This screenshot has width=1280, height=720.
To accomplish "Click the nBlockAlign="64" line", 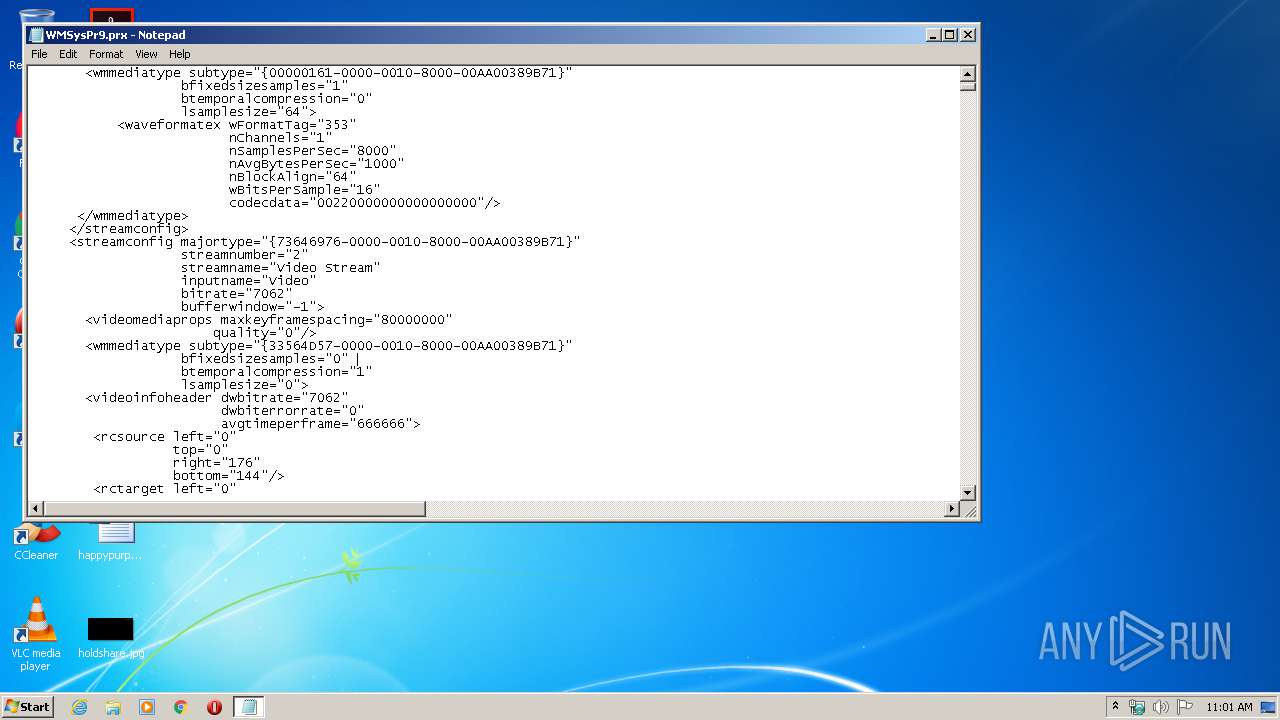I will pos(292,177).
